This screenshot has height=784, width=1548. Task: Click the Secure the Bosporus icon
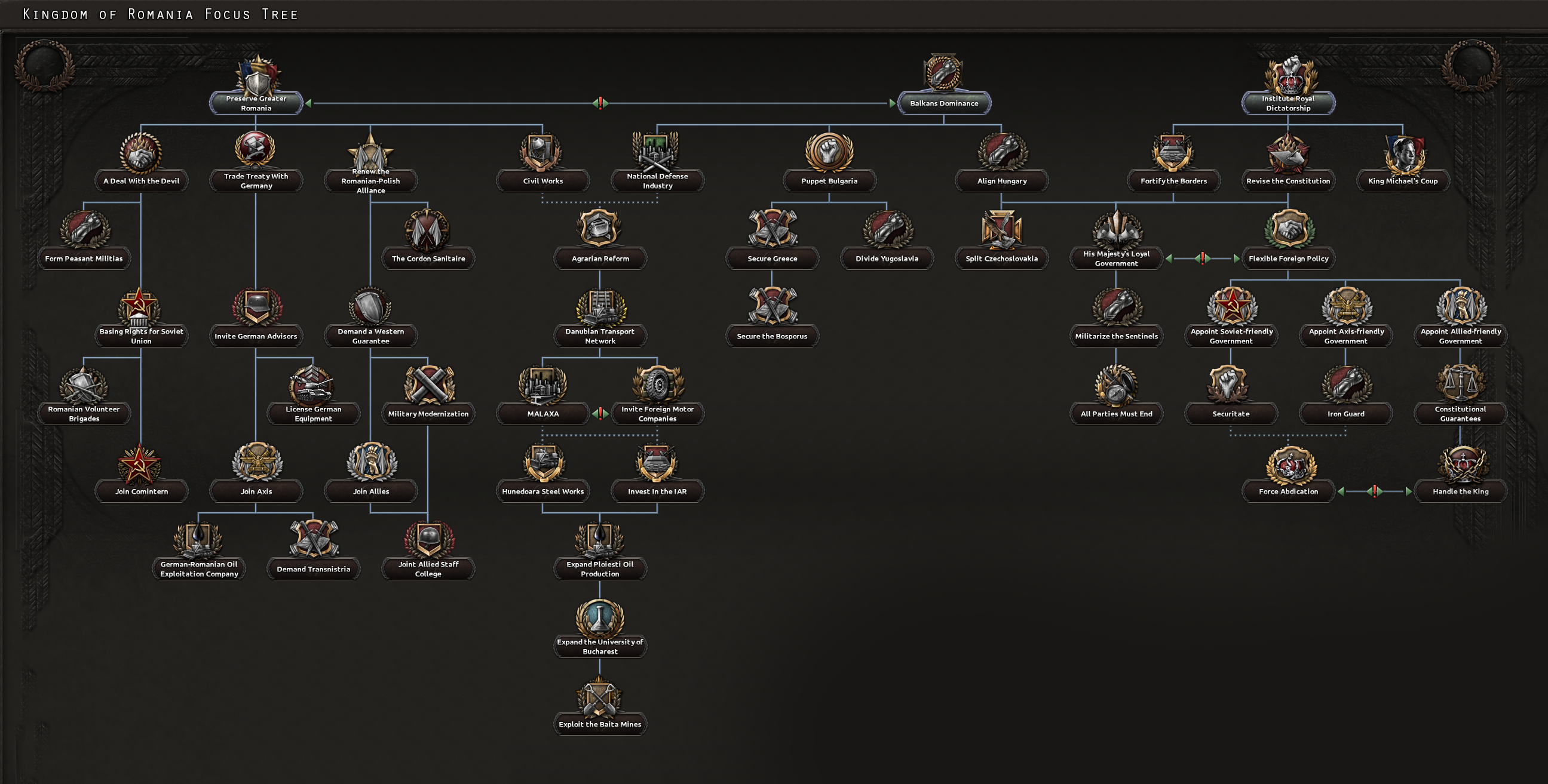(x=773, y=306)
